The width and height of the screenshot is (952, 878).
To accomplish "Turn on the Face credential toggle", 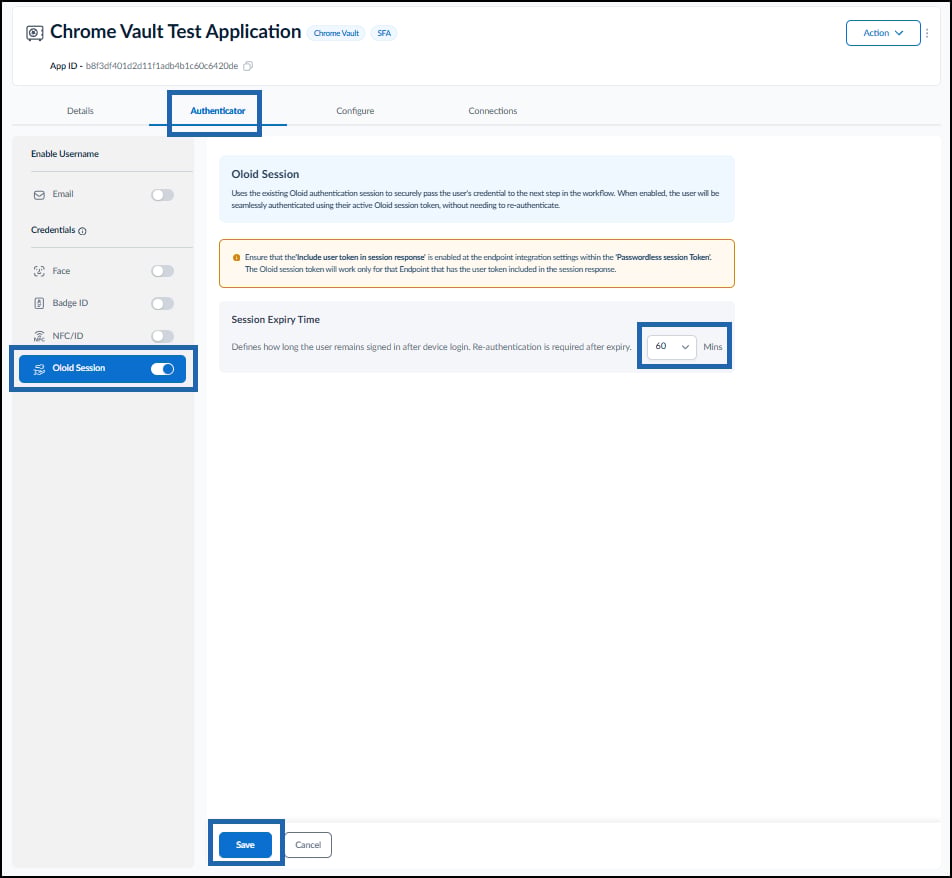I will coord(162,271).
